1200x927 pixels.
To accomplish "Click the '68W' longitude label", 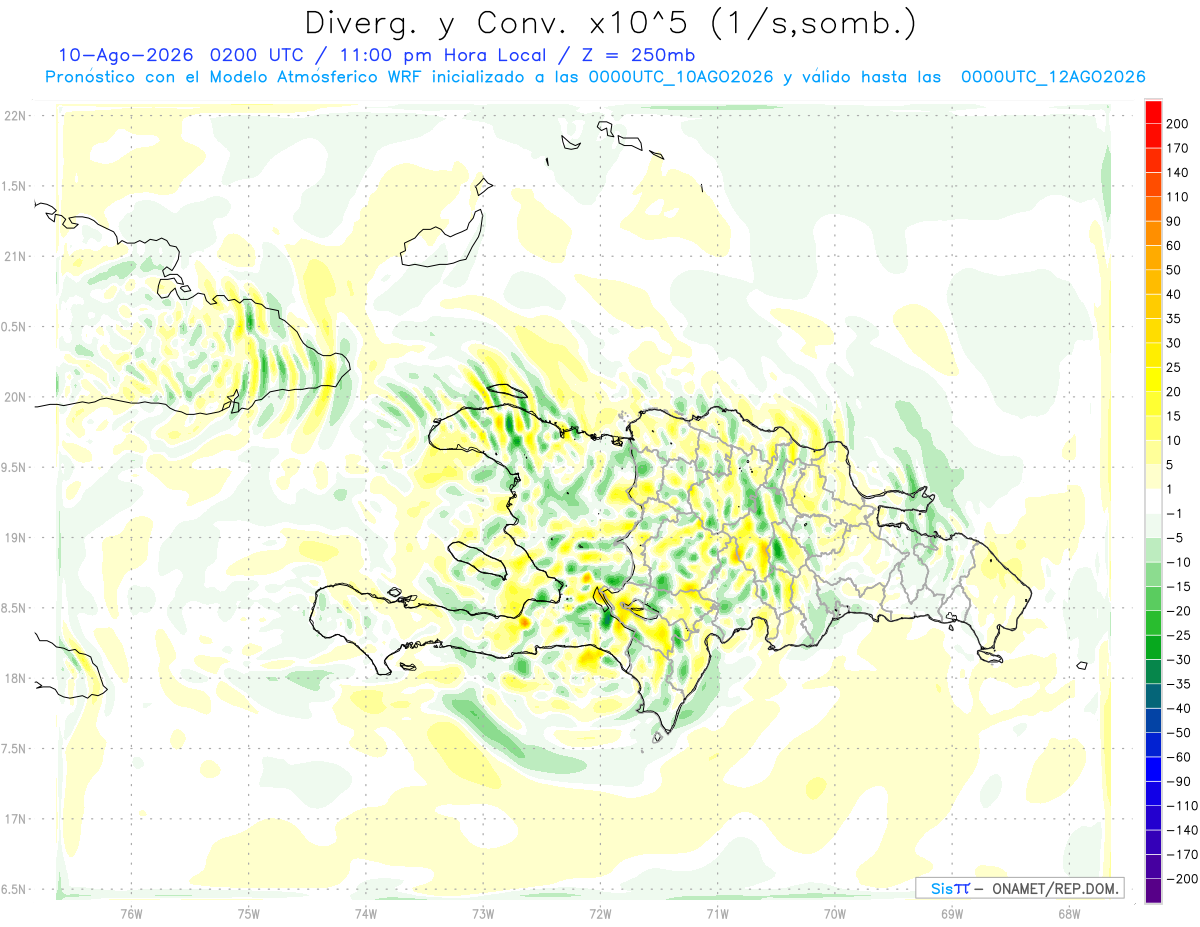I will coord(1069,913).
